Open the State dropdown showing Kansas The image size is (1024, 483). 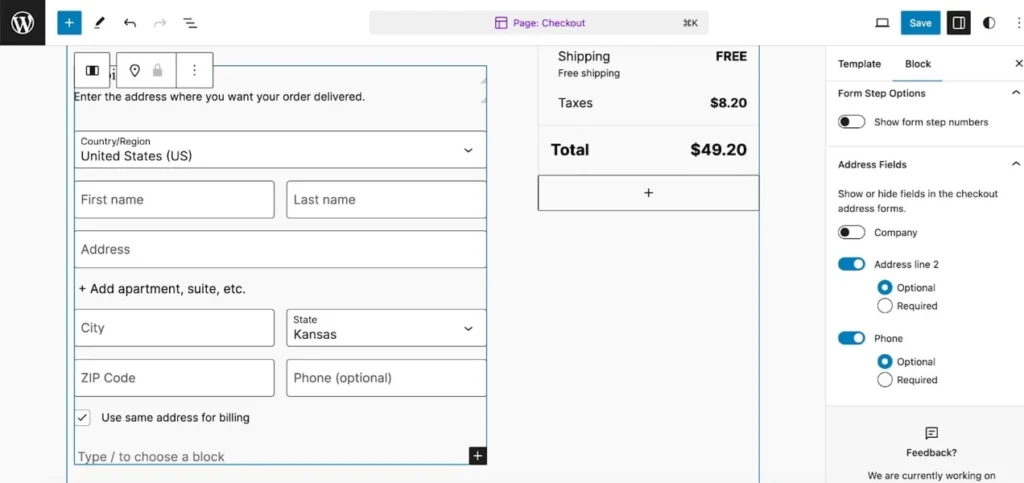[386, 328]
